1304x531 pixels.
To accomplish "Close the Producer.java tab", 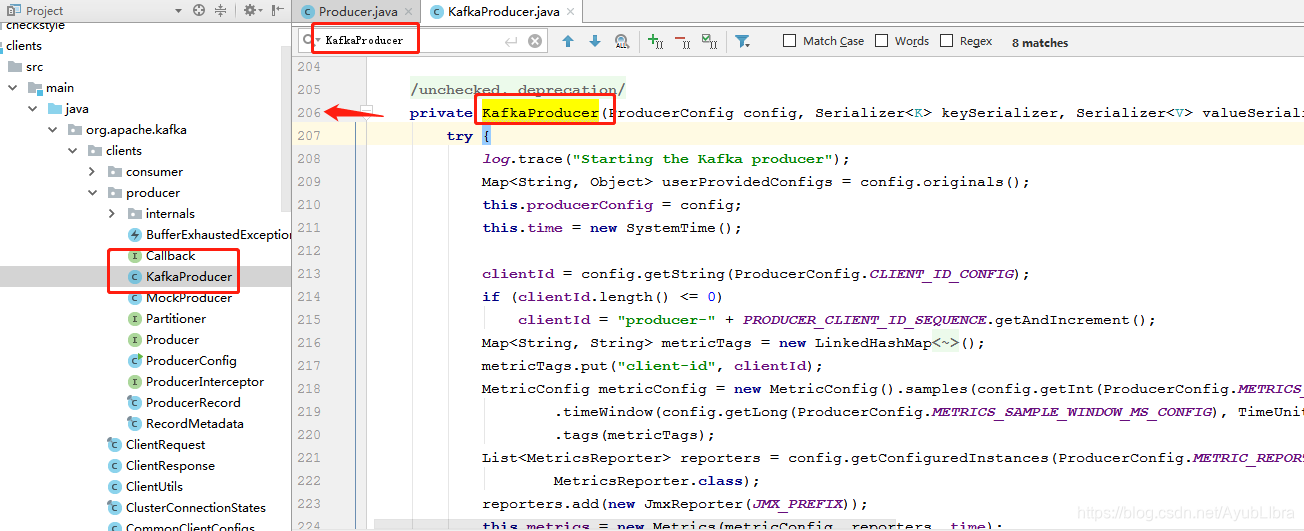I will (x=408, y=12).
